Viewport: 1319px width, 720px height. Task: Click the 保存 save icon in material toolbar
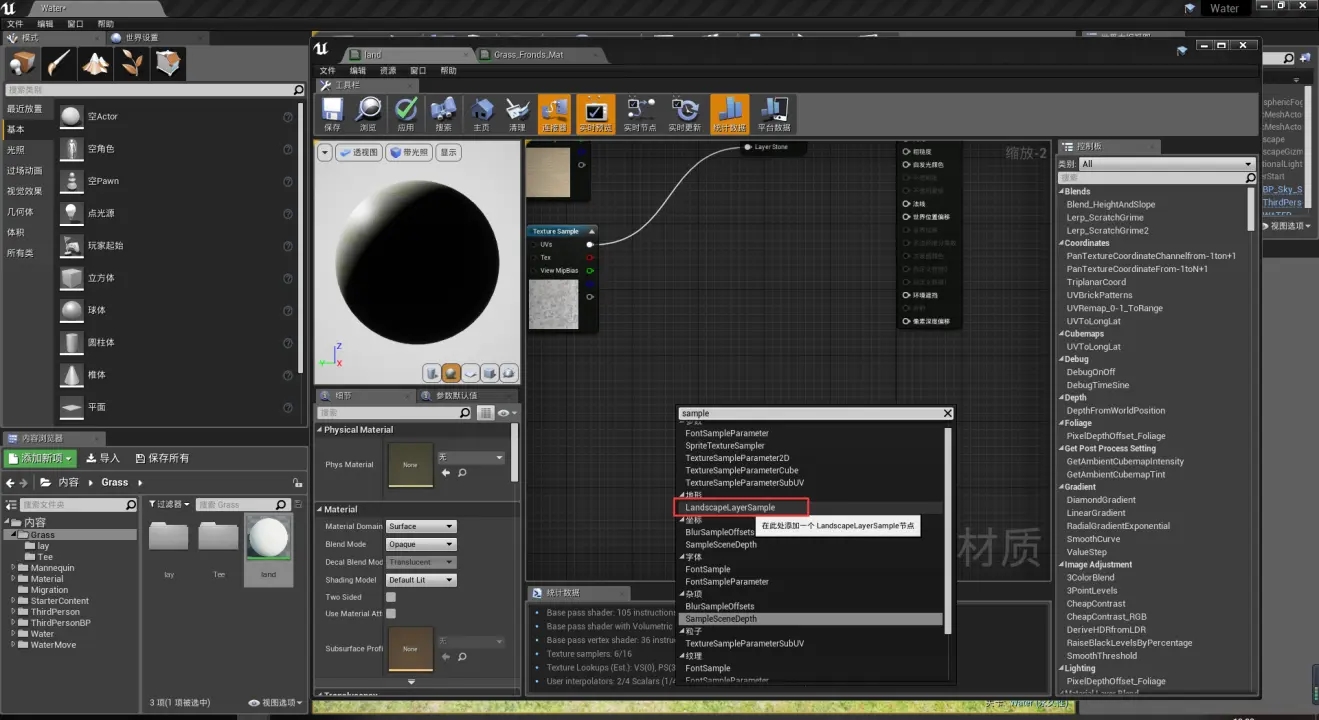[x=333, y=110]
